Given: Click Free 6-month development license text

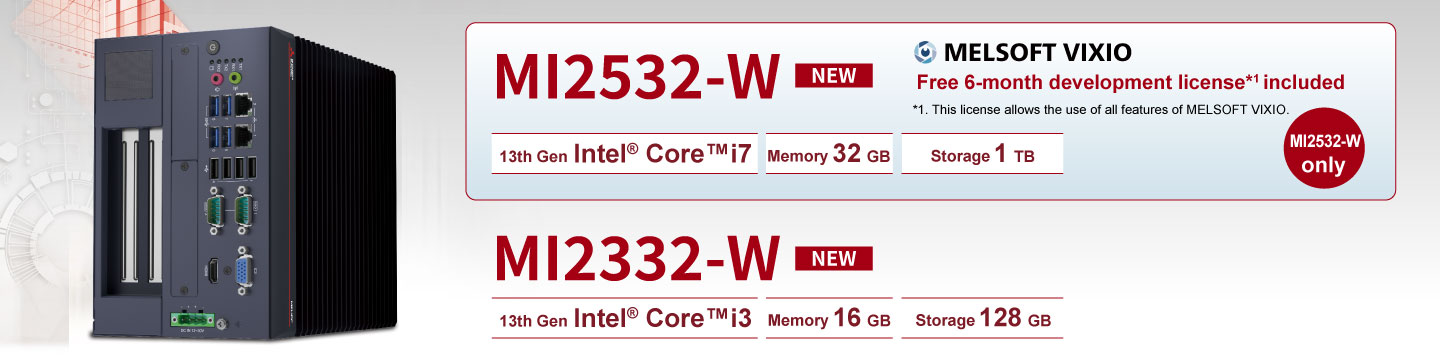Looking at the screenshot, I should coord(1131,82).
